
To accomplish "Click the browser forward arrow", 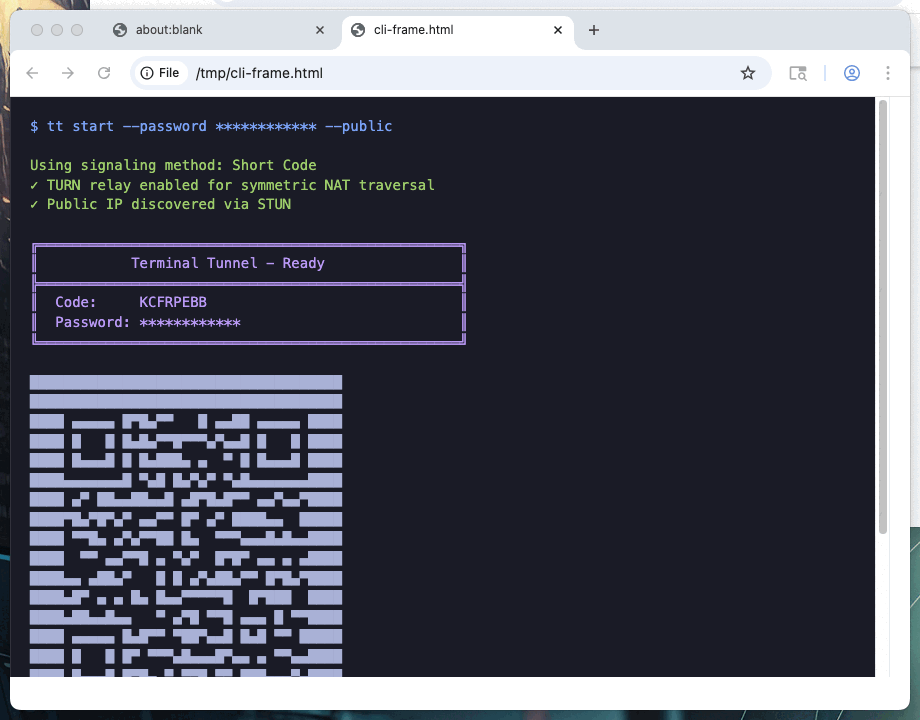I will point(68,73).
